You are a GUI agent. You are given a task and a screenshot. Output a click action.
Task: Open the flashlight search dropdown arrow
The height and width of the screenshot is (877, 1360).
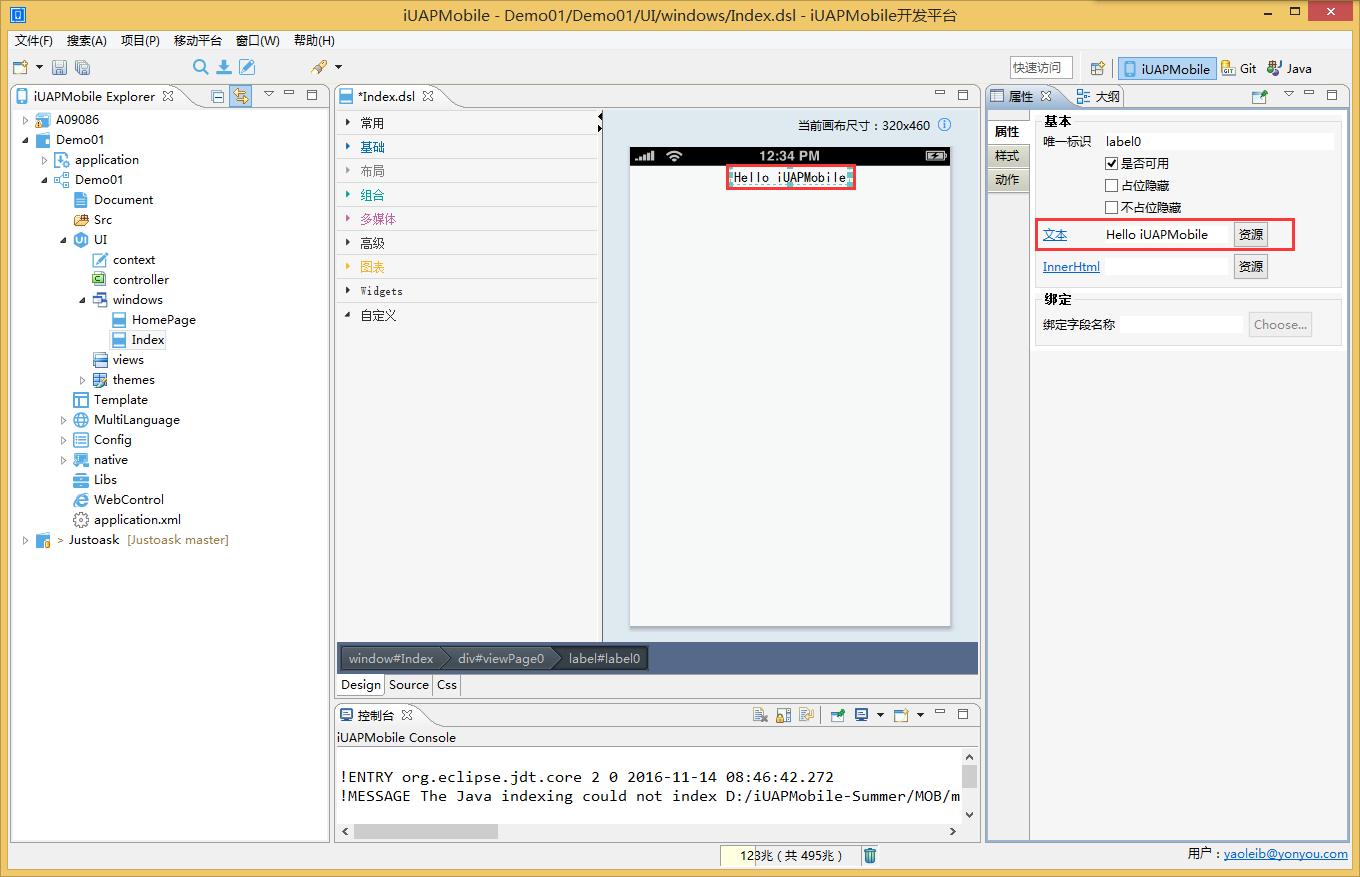338,67
